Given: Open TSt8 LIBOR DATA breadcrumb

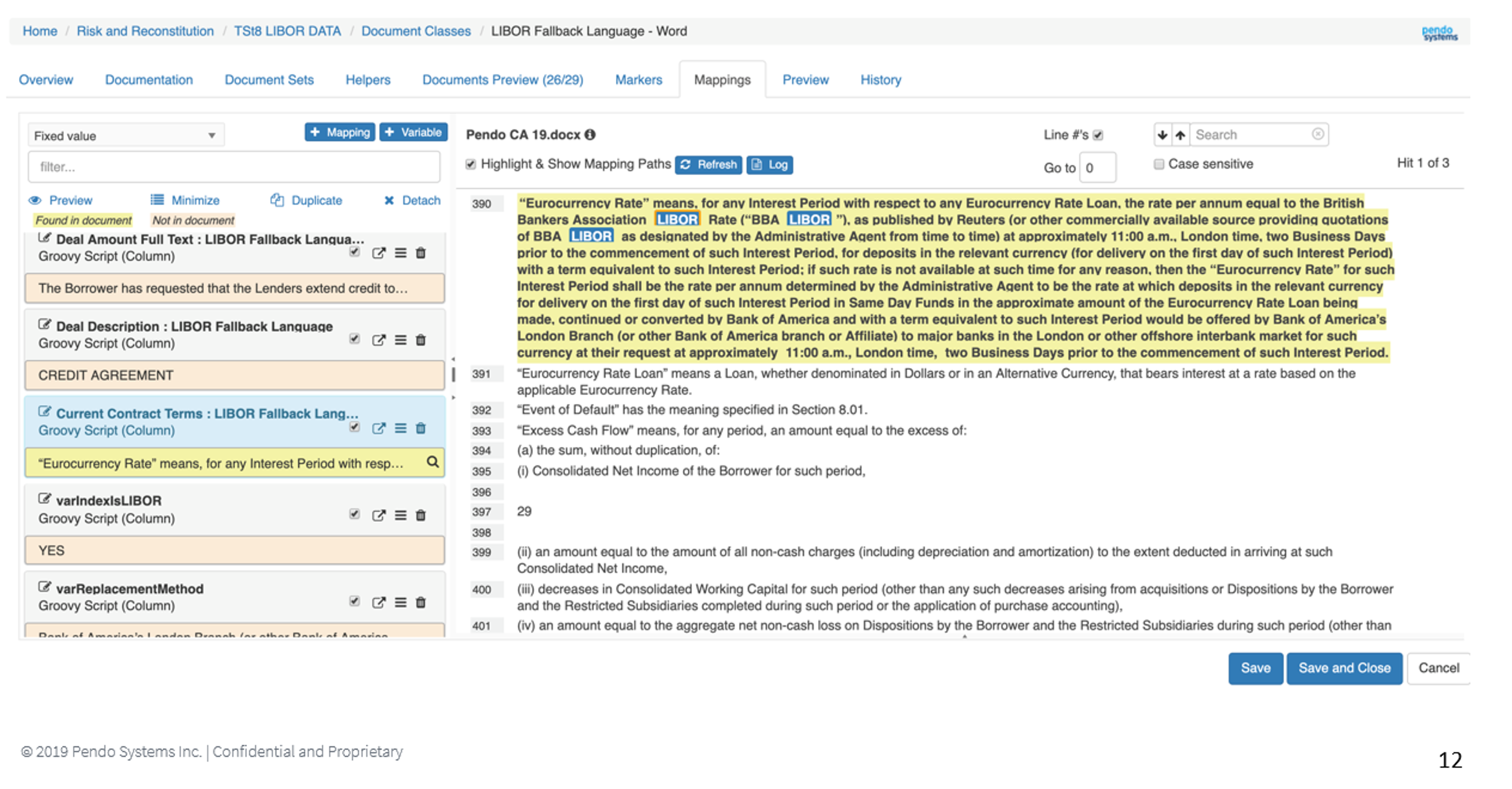Looking at the screenshot, I should click(x=287, y=31).
